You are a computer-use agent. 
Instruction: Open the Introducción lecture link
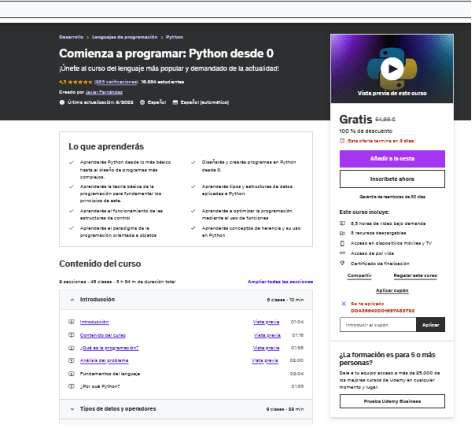coord(94,322)
